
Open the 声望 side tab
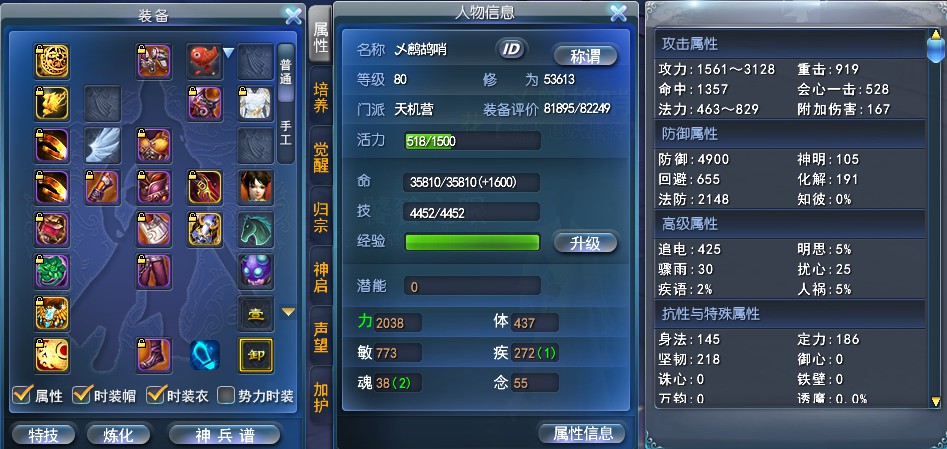[321, 336]
